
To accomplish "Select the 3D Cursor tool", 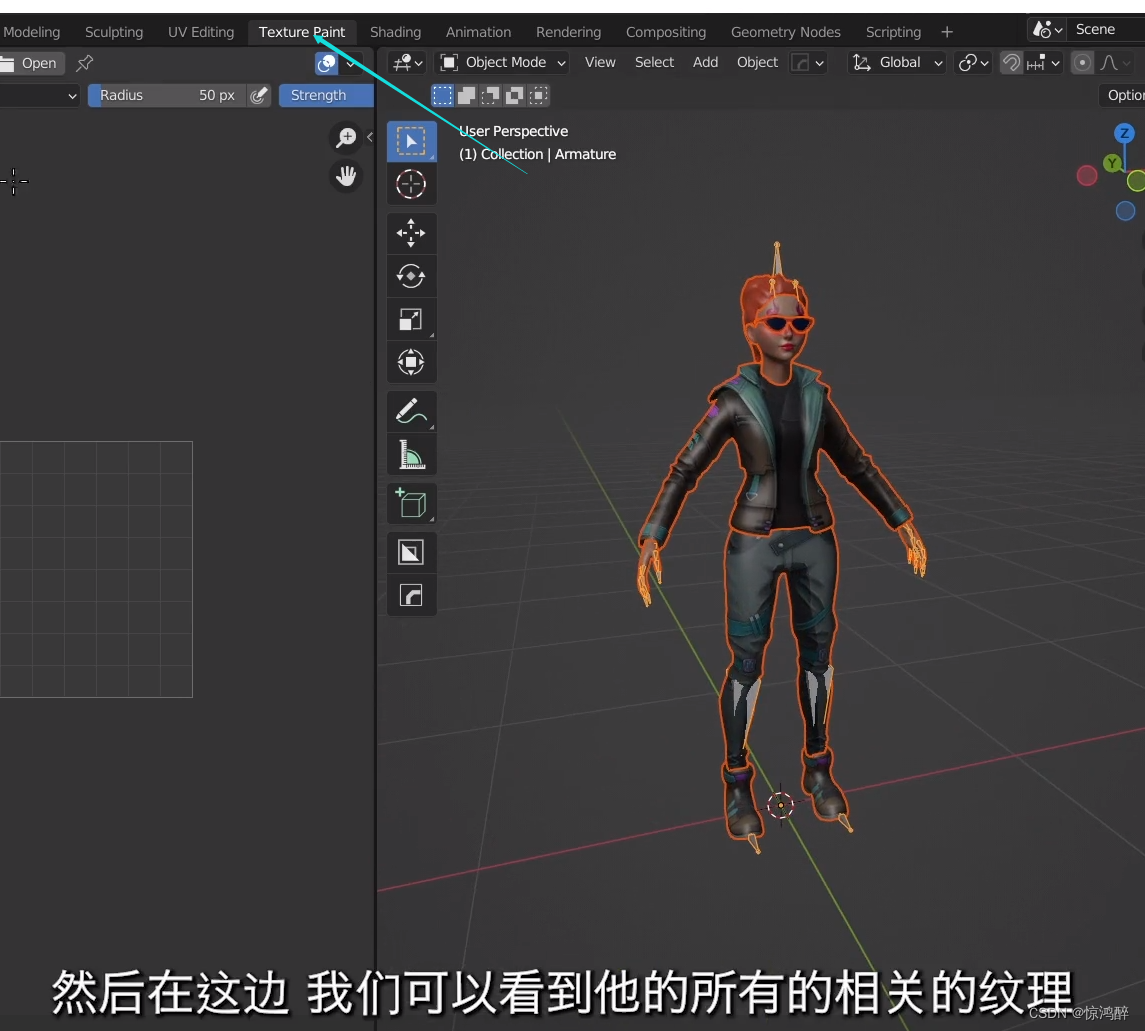I will [x=411, y=184].
